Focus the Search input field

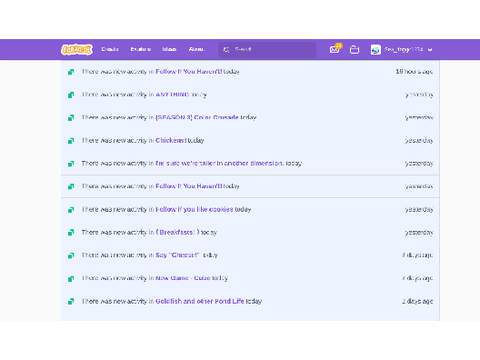267,50
